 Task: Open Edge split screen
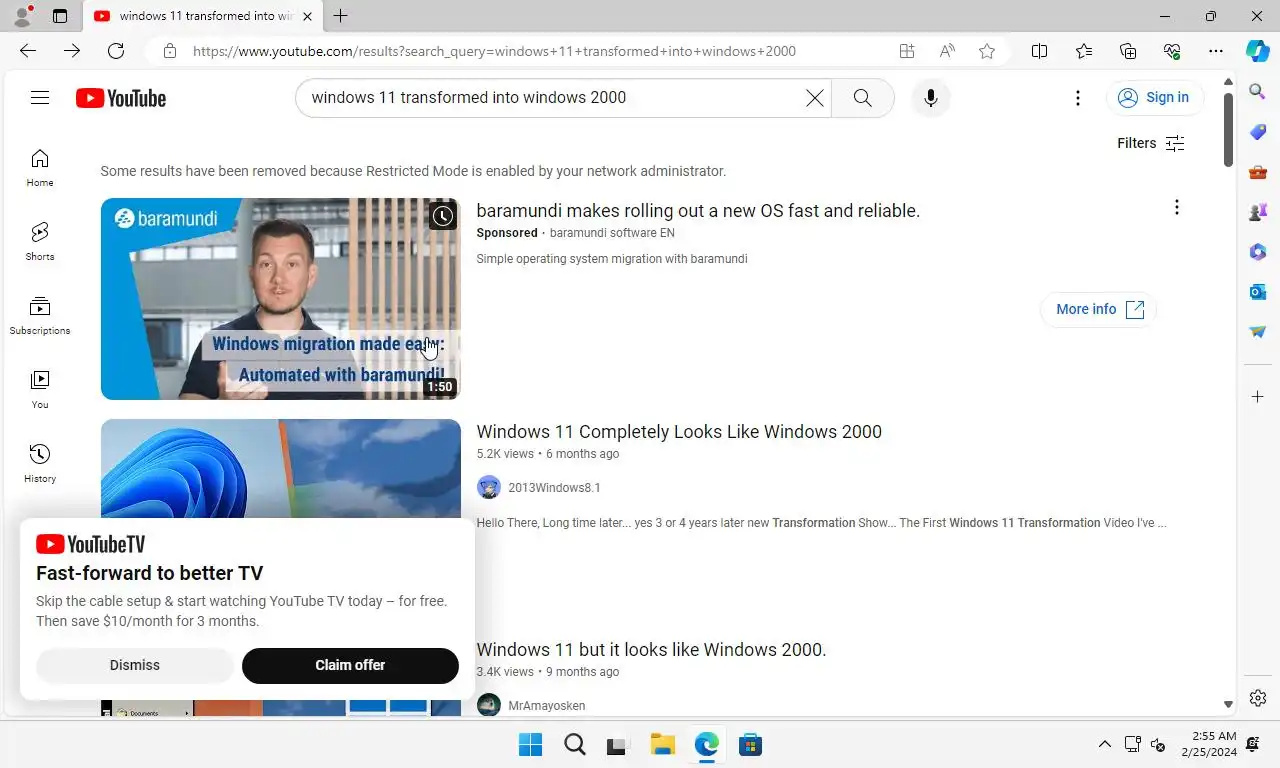[1039, 51]
